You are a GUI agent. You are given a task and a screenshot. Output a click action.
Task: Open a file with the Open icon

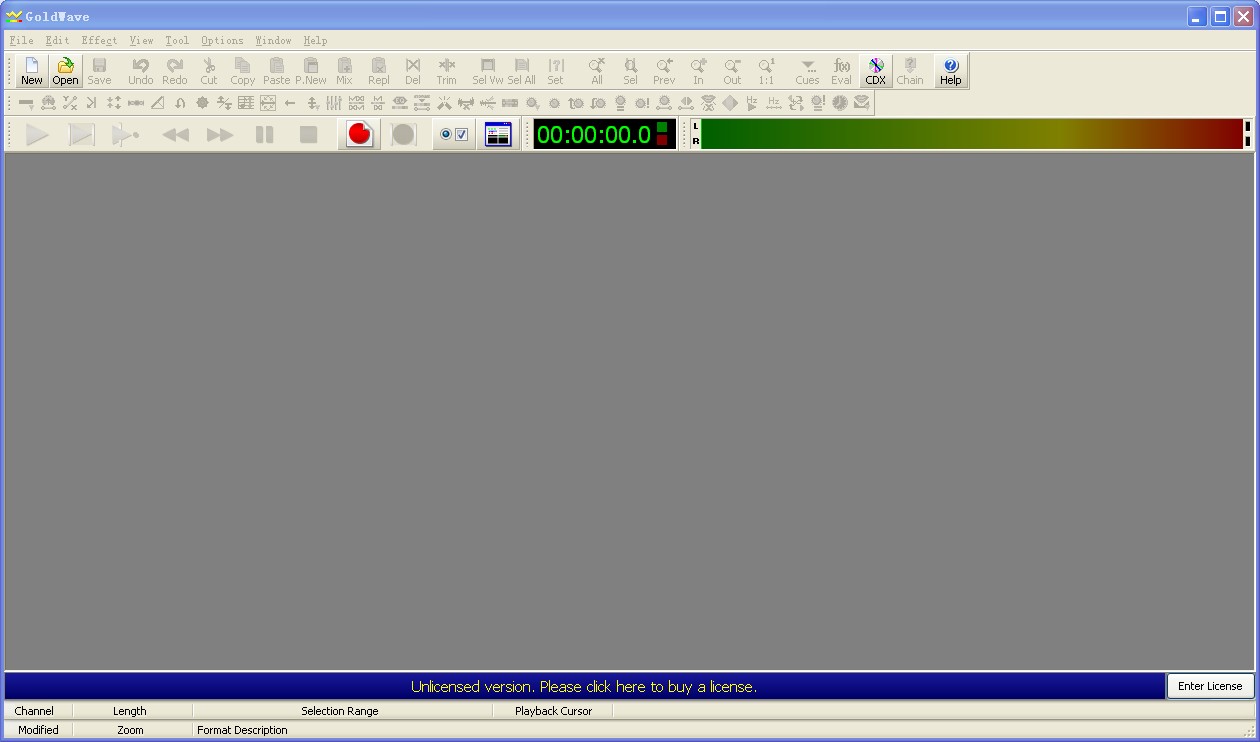(65, 71)
